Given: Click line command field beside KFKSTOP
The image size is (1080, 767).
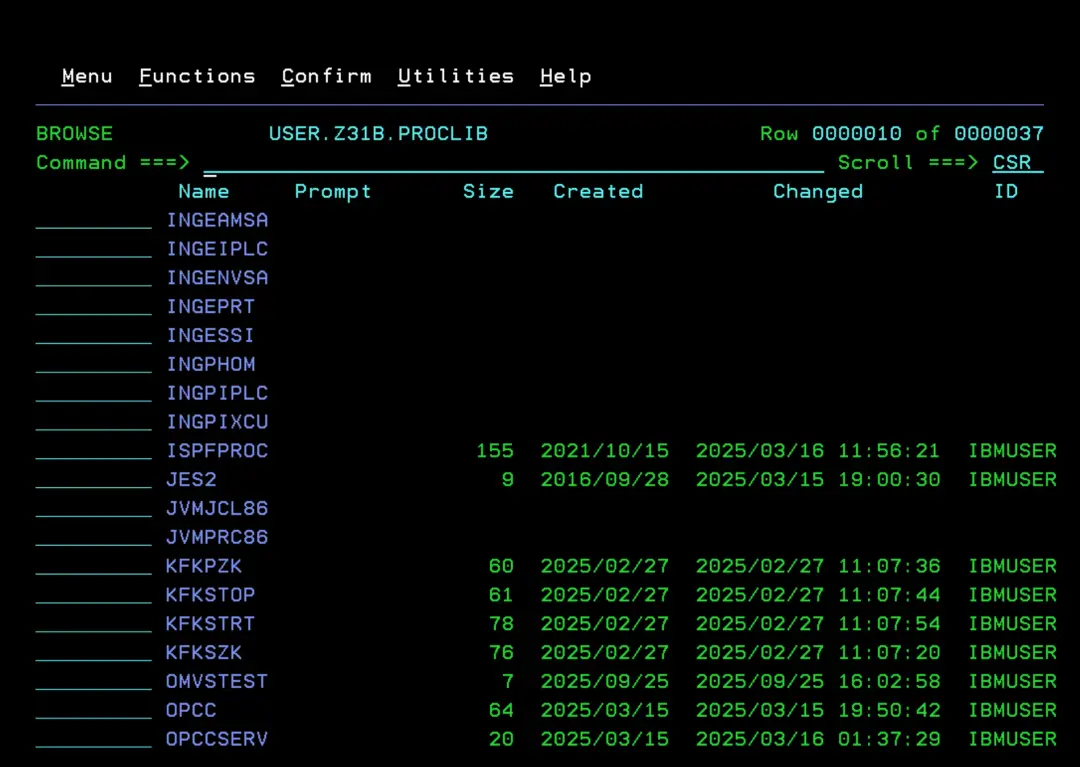Looking at the screenshot, I should pos(94,595).
